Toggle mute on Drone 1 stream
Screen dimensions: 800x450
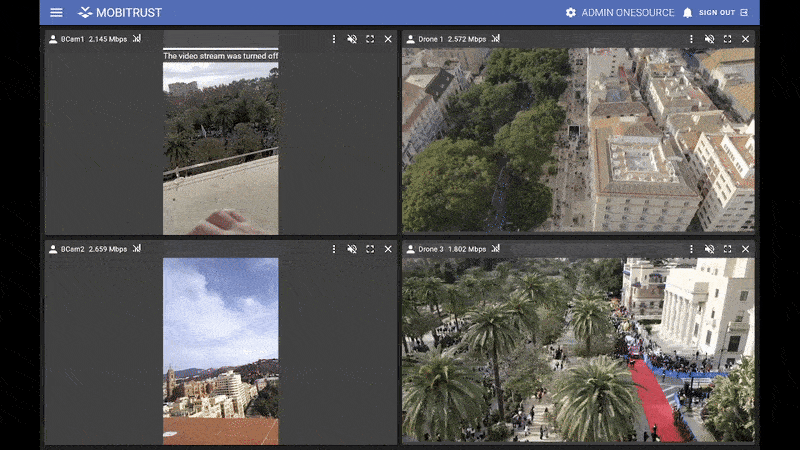pos(709,39)
